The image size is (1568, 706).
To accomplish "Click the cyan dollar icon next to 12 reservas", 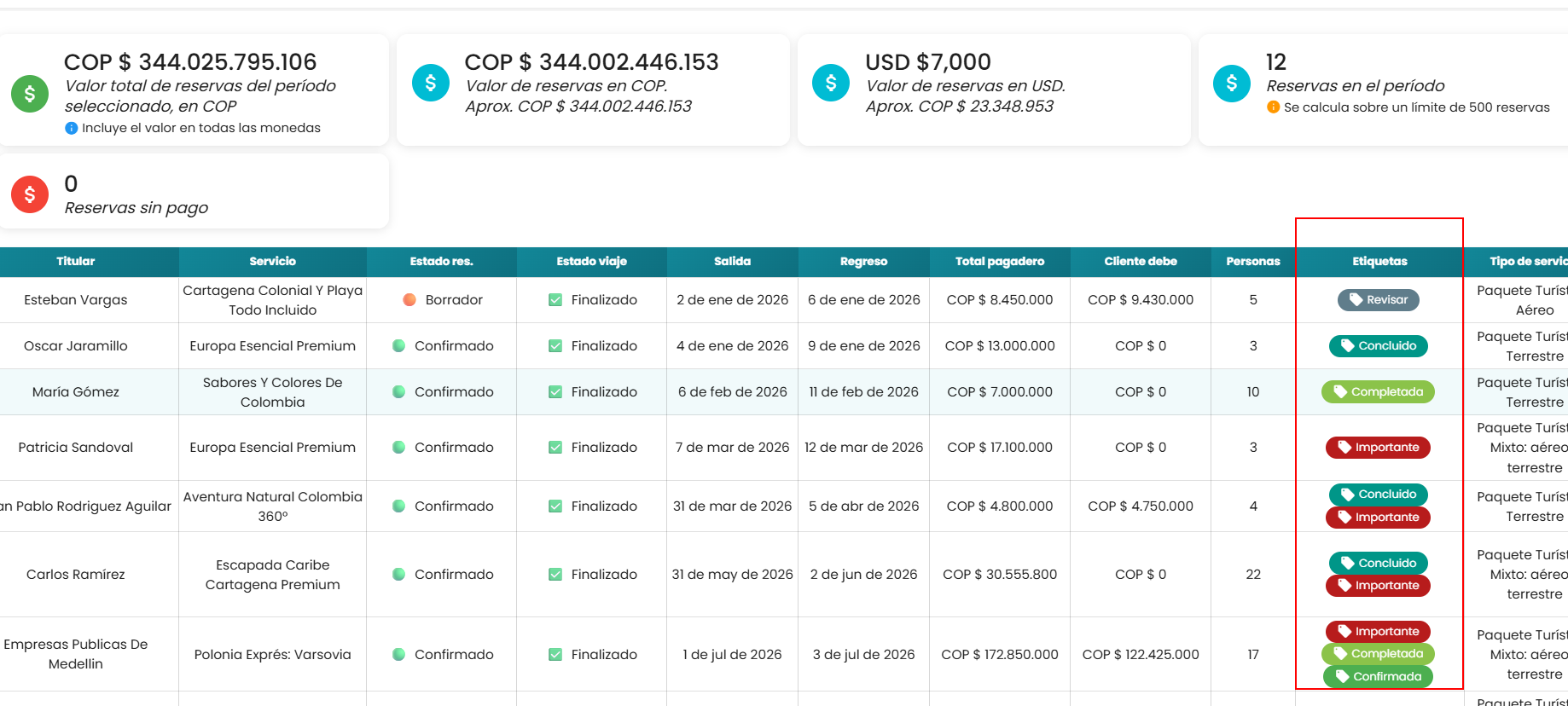I will pyautogui.click(x=1232, y=83).
